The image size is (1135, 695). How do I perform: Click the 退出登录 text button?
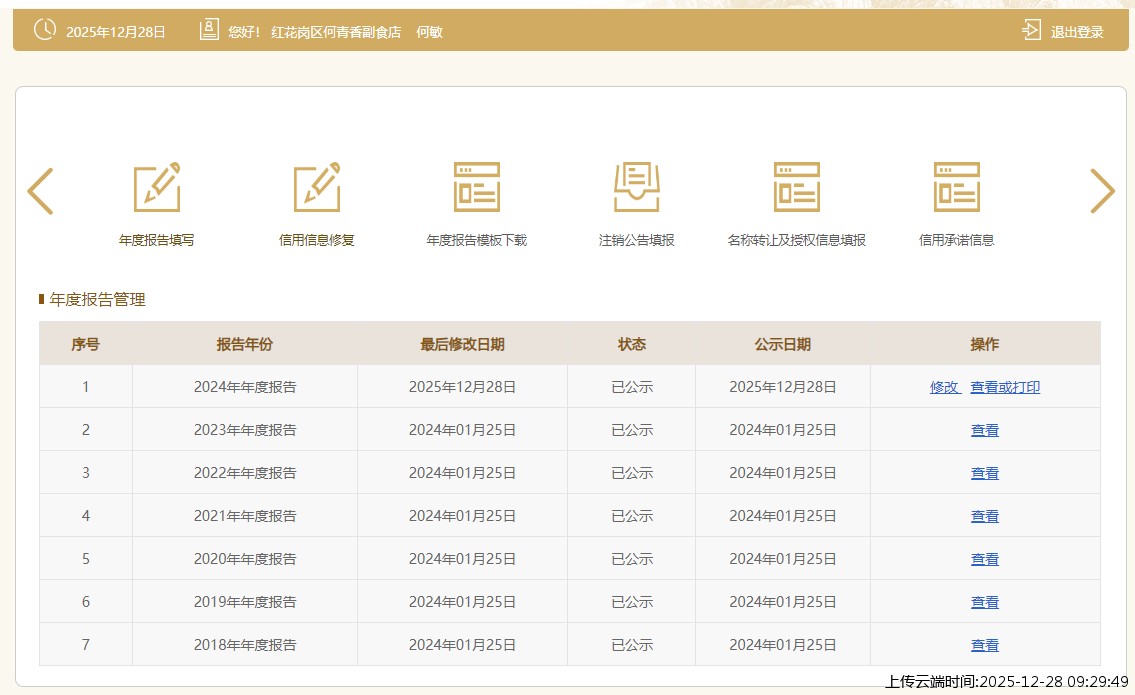point(1077,32)
